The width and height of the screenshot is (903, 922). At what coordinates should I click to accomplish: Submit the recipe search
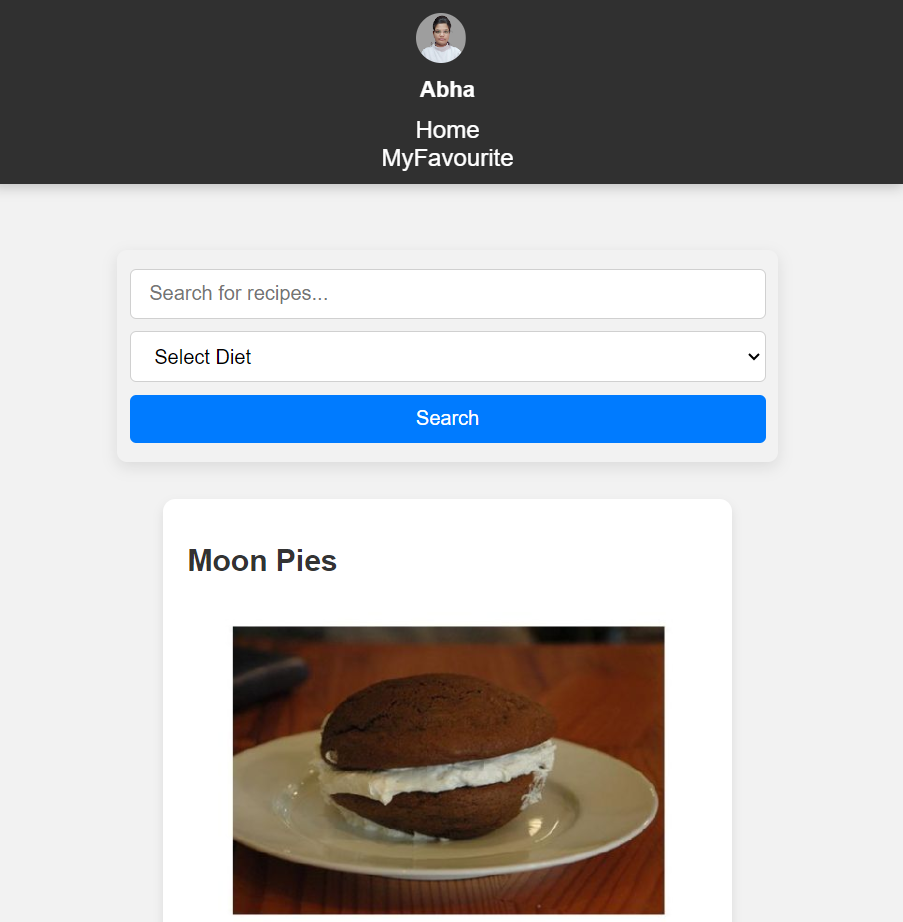click(447, 418)
